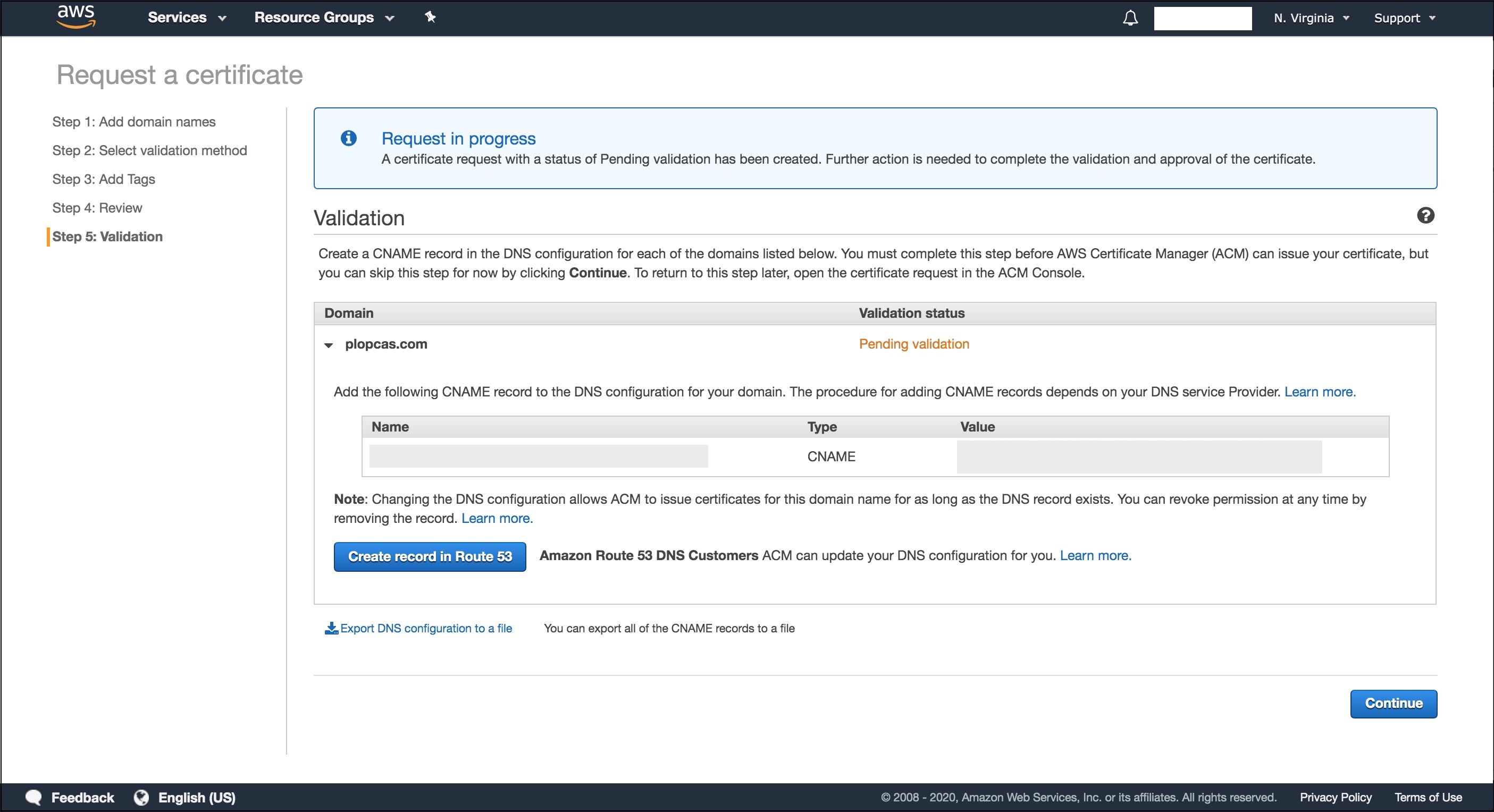Open the N. Virginia region selector

point(1311,18)
